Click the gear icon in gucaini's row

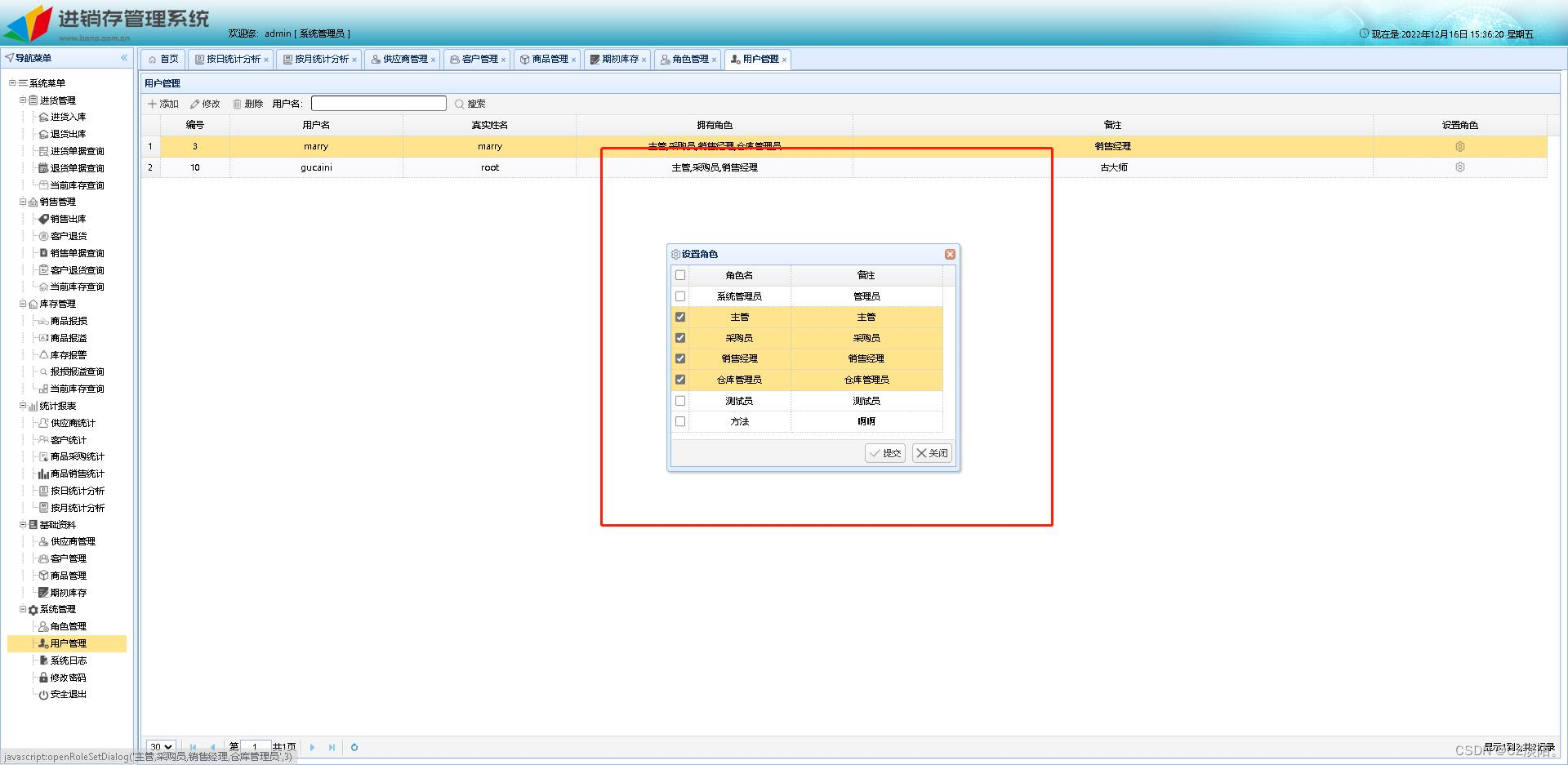click(x=1459, y=167)
